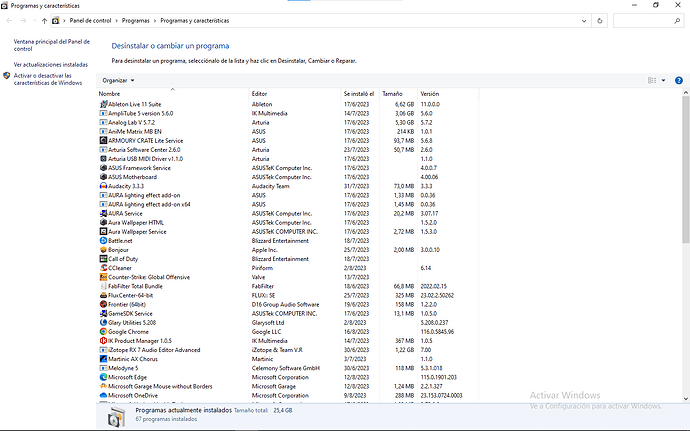Select Arturia Software Center 2.6.0 entry
690x431 pixels.
[x=287, y=150]
